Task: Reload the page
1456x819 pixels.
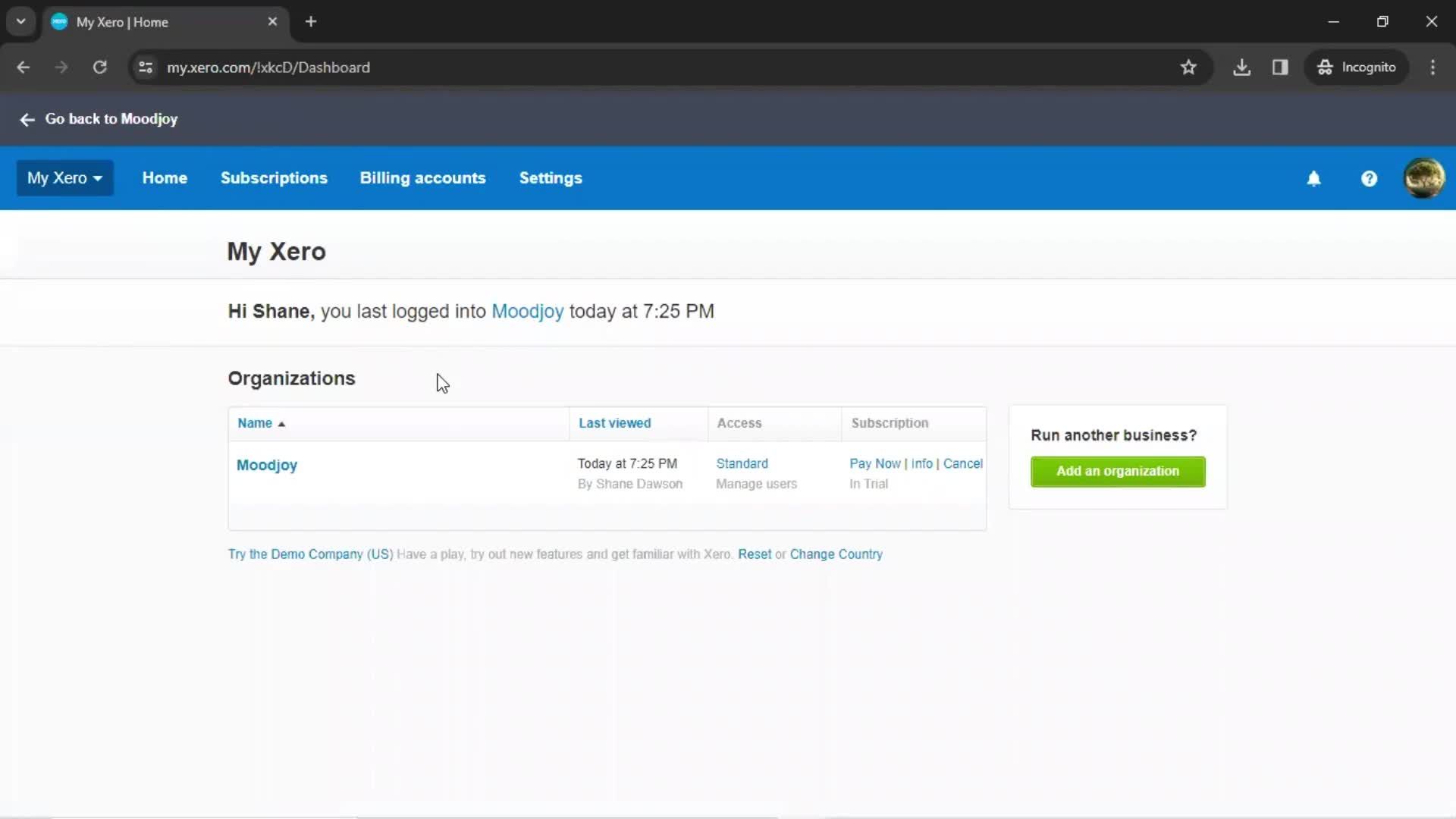Action: coord(99,67)
